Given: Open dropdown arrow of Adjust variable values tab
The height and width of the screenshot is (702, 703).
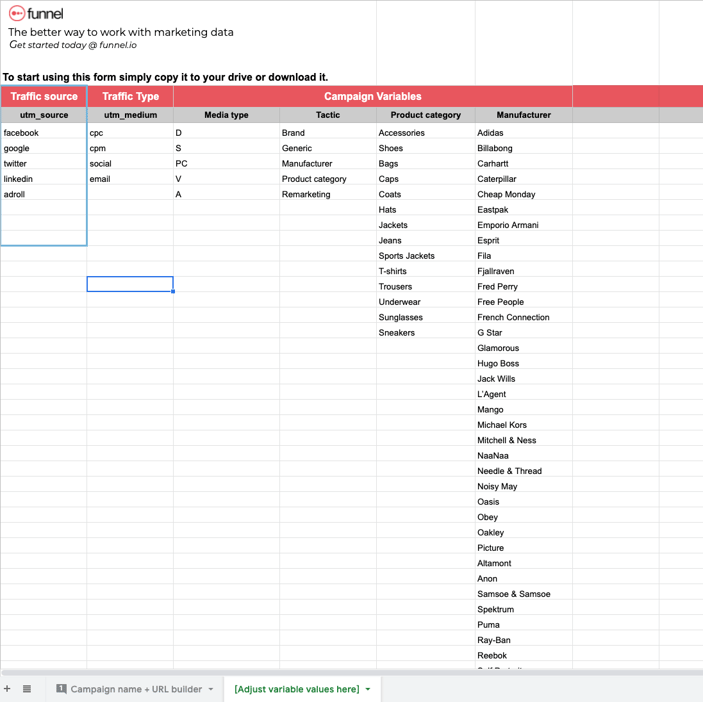Looking at the screenshot, I should (x=368, y=689).
